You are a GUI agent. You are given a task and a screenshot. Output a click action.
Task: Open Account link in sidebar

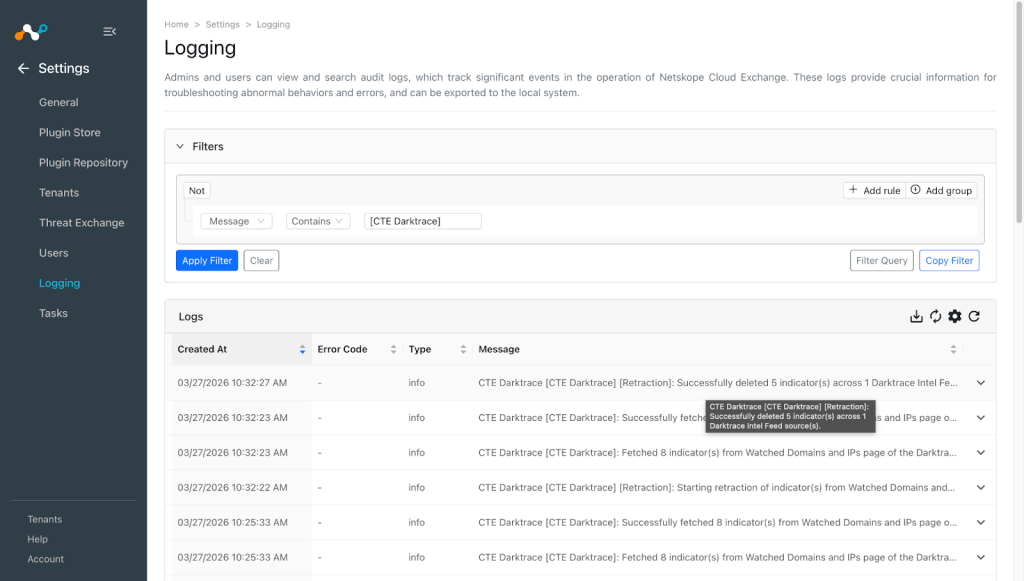point(46,559)
